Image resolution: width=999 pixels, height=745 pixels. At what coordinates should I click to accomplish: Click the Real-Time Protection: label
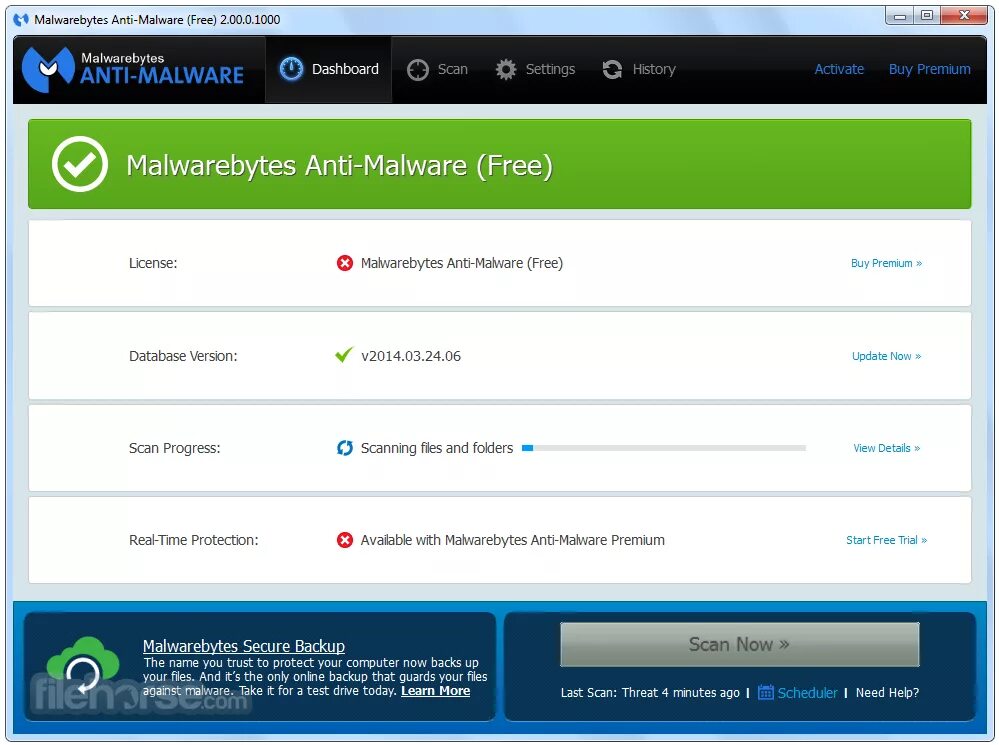[194, 540]
